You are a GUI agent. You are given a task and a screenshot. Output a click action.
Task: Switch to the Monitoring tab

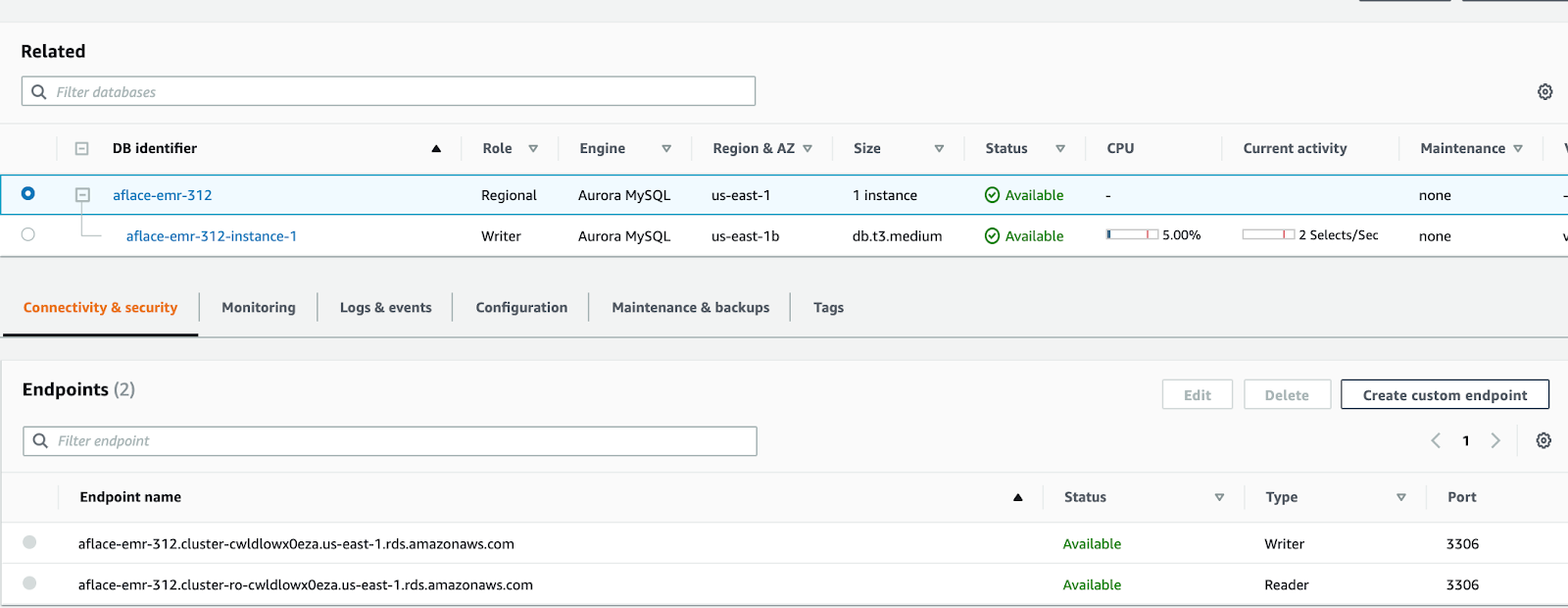259,307
